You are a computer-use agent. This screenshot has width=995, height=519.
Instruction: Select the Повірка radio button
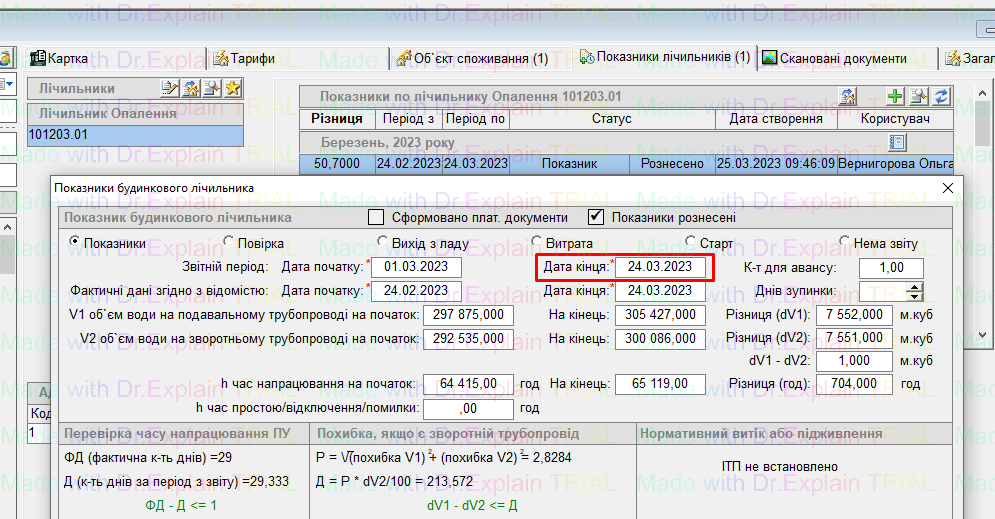point(230,242)
